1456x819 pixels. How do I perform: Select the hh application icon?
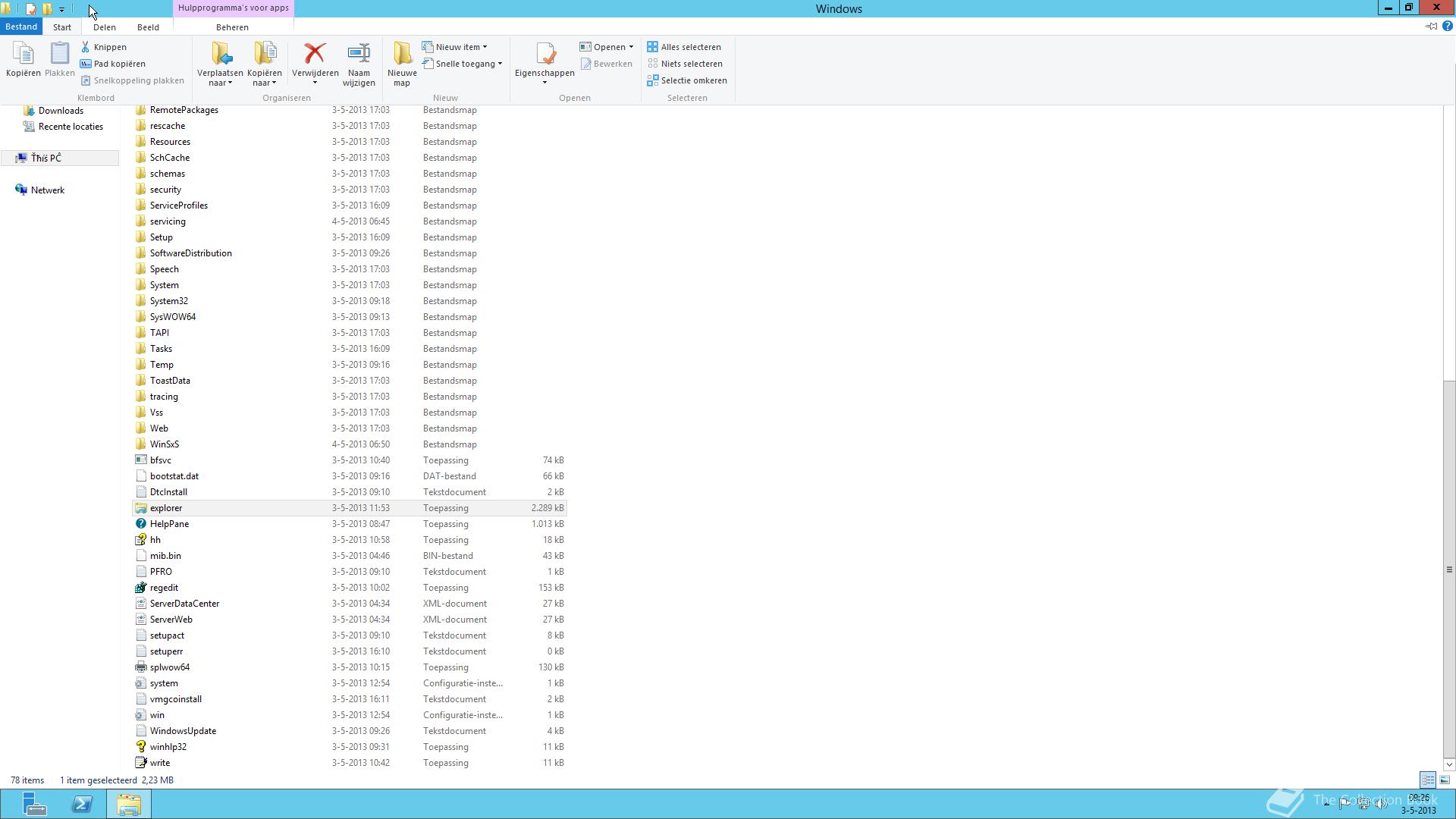(x=140, y=540)
